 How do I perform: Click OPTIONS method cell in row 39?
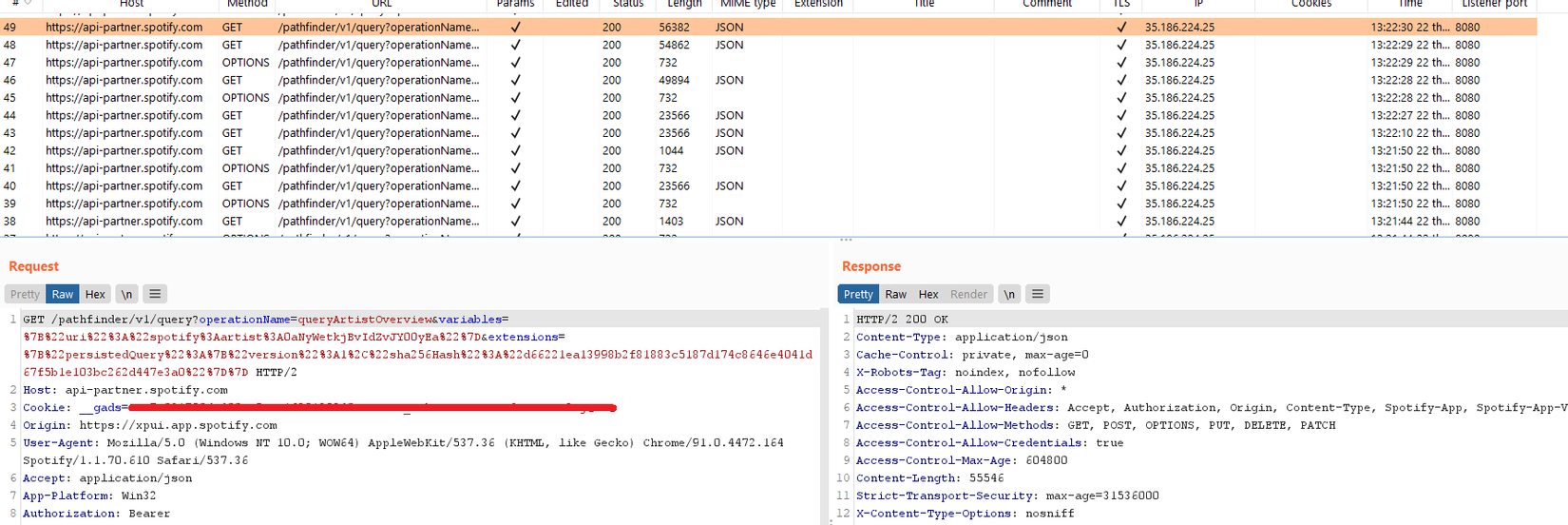point(246,204)
